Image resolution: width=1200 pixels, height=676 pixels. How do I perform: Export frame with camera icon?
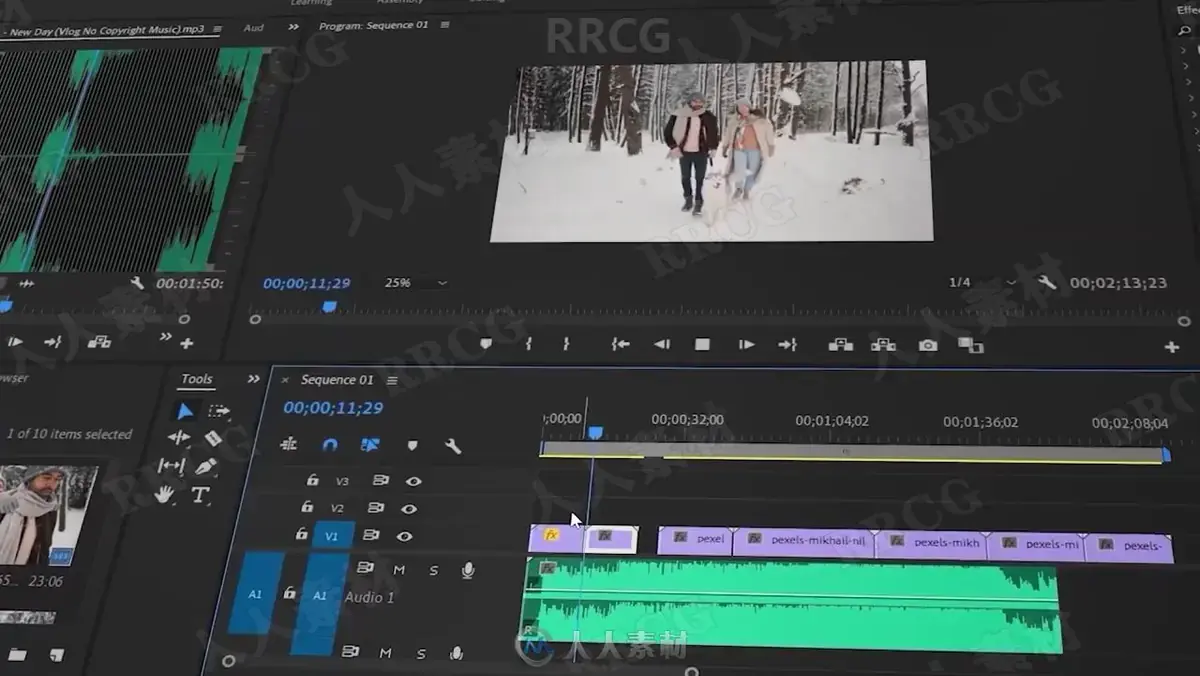coord(928,345)
